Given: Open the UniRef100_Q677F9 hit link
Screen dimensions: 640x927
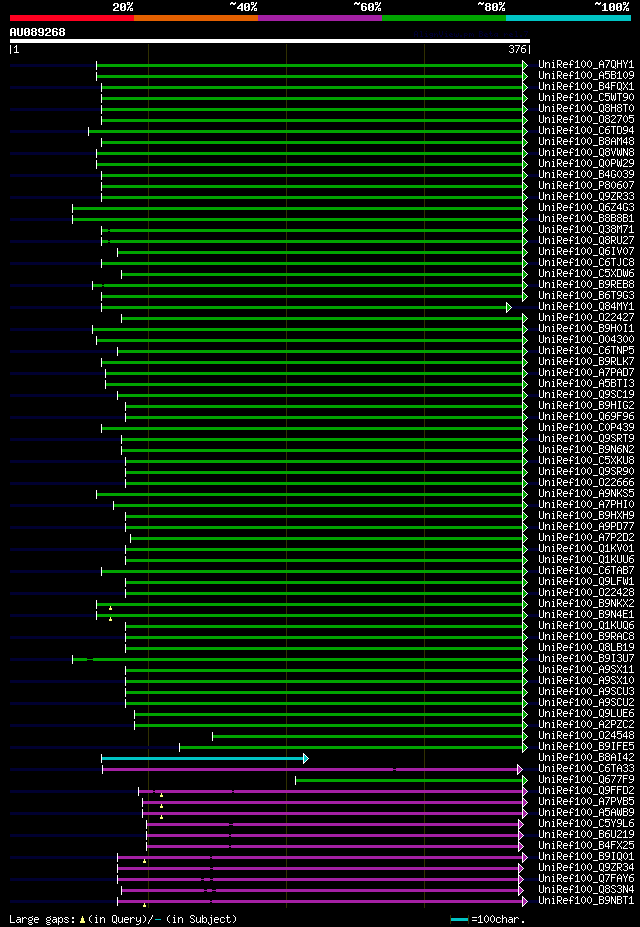Looking at the screenshot, I should (x=586, y=780).
